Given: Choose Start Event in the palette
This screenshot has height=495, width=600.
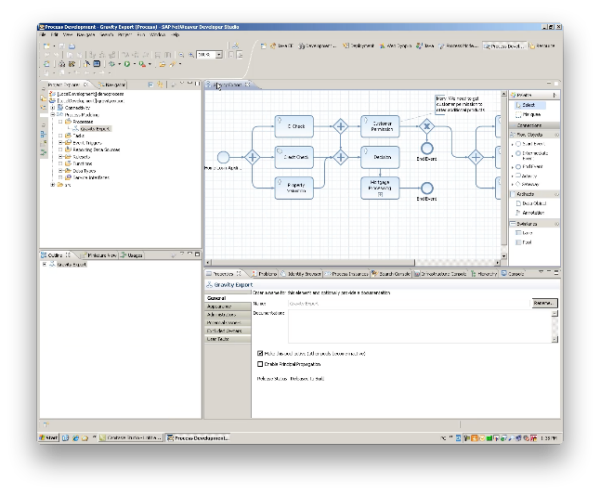Looking at the screenshot, I should coord(530,144).
